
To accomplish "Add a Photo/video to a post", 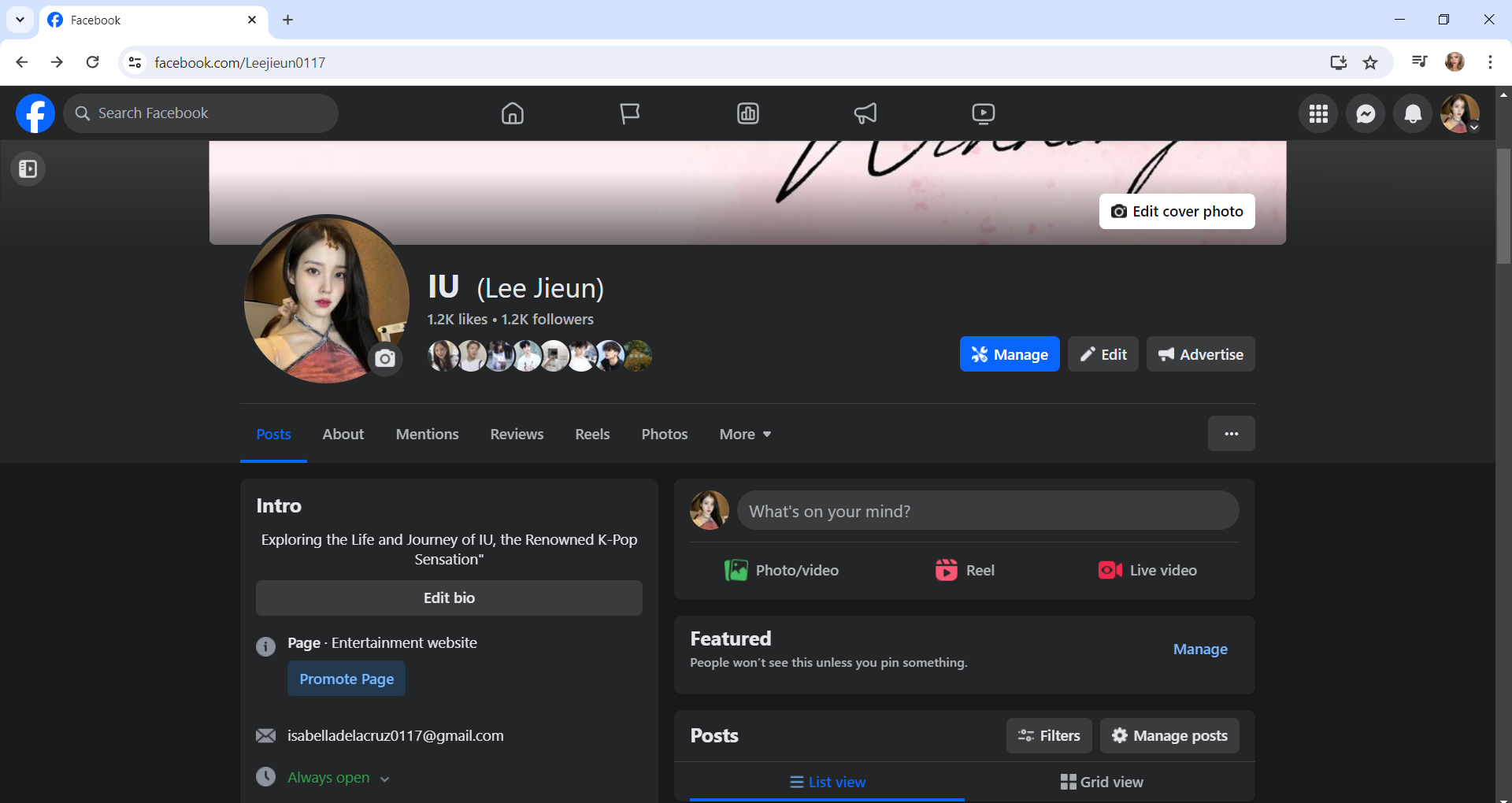I will (781, 570).
